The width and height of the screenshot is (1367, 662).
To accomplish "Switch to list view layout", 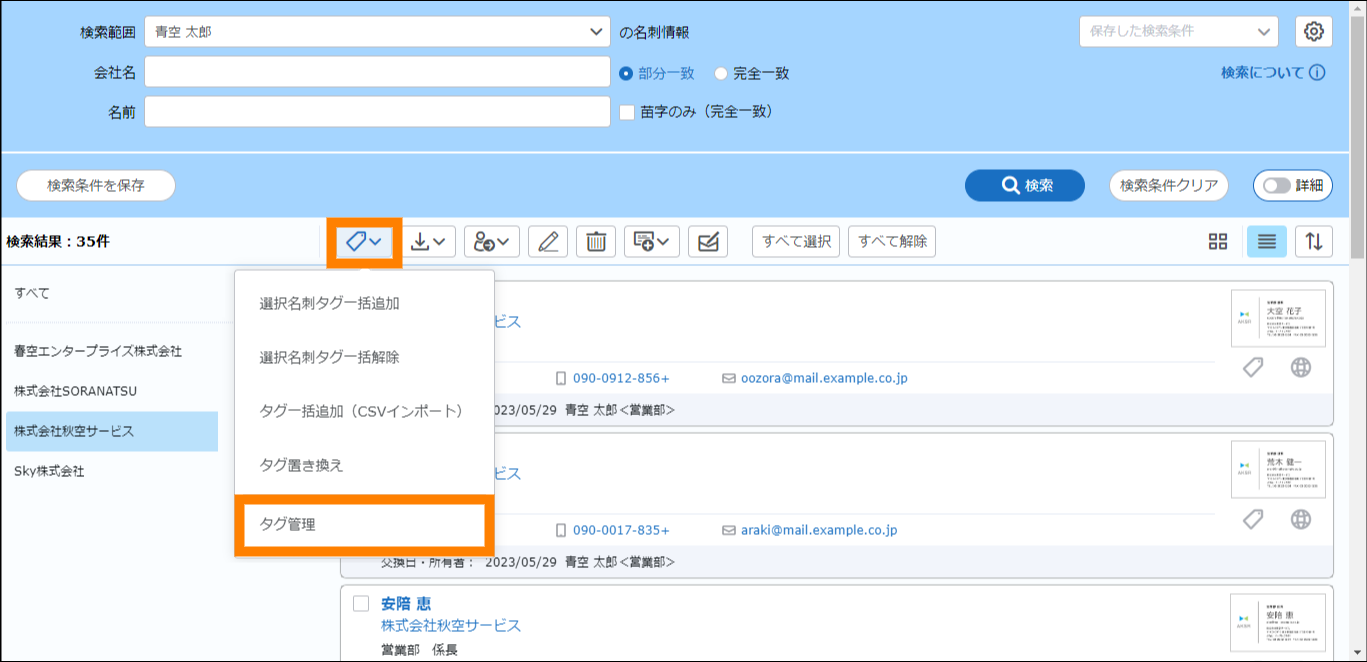I will click(1266, 242).
